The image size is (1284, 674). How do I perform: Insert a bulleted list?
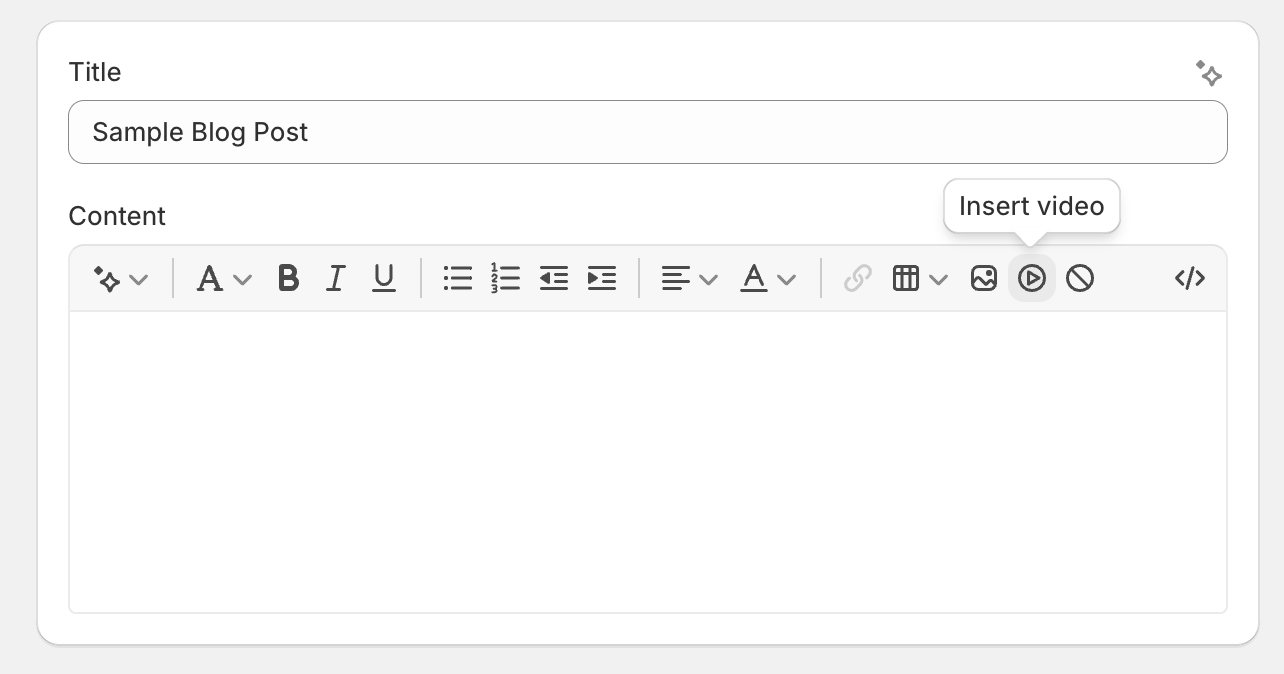point(458,278)
